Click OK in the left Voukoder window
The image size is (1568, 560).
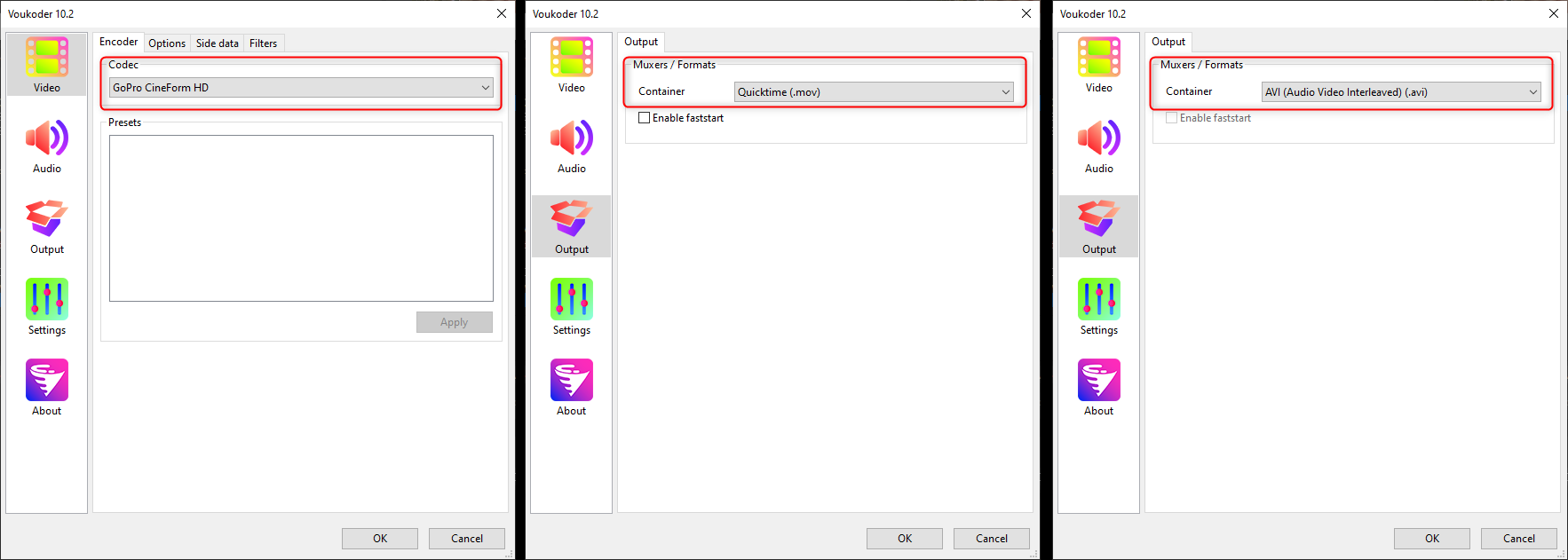380,539
